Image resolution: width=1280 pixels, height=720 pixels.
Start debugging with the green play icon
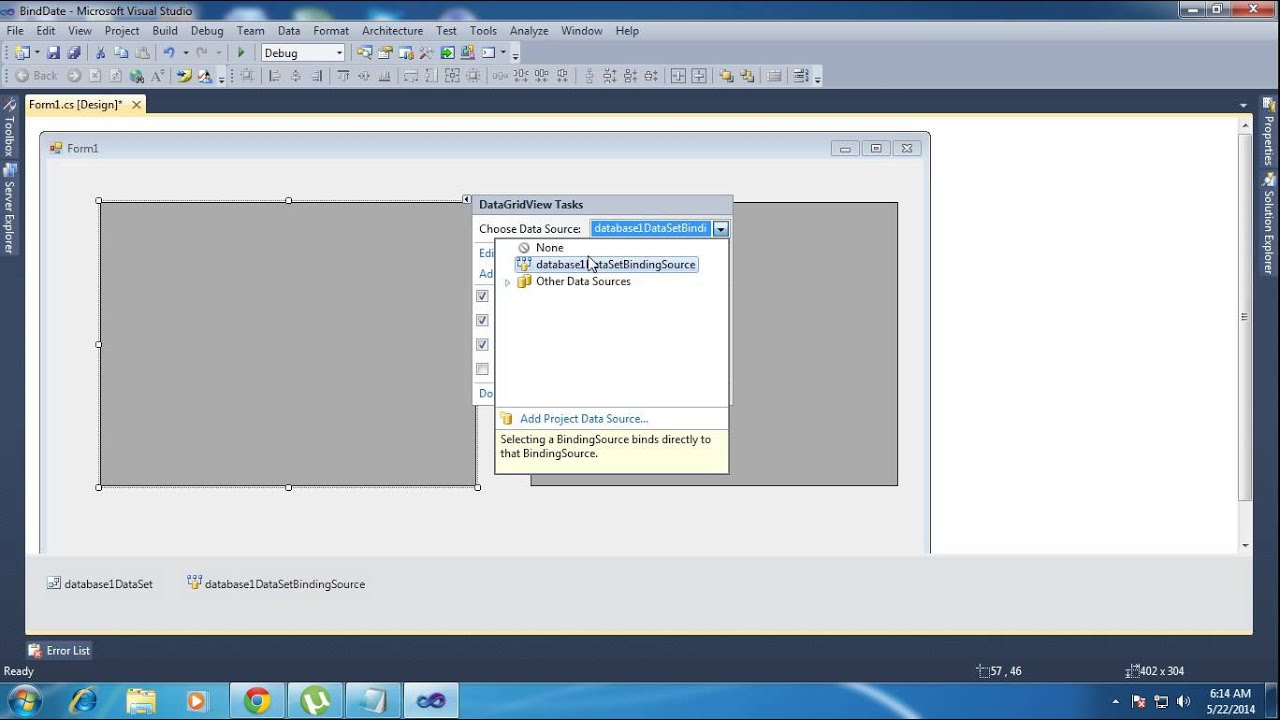tap(241, 53)
